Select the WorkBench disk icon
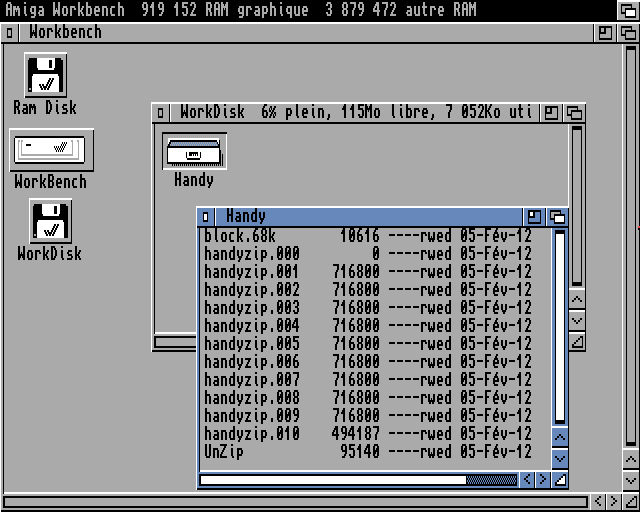640x512 pixels. (51, 150)
